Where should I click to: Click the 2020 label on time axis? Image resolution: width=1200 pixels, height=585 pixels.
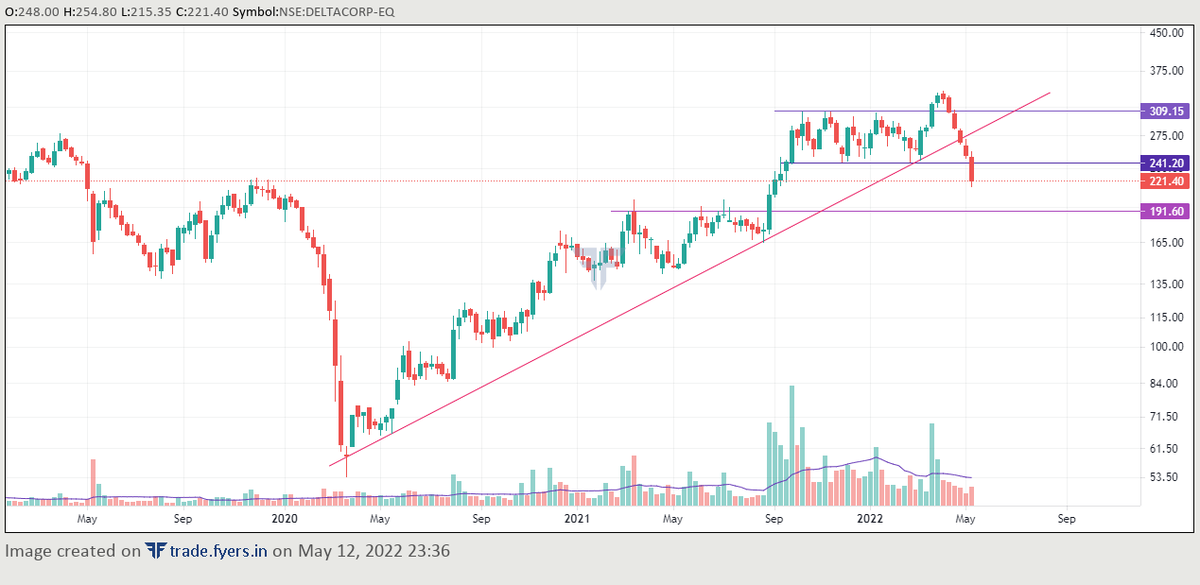point(285,520)
